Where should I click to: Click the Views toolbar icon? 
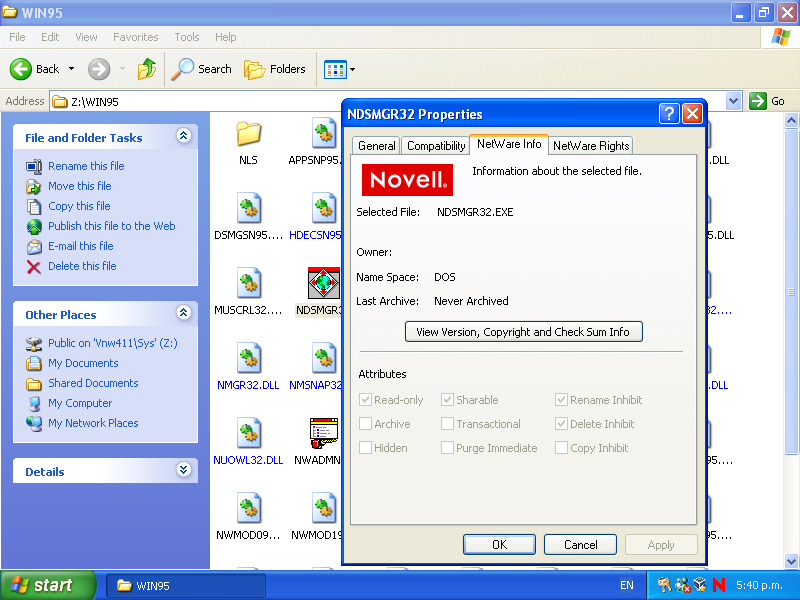click(335, 69)
